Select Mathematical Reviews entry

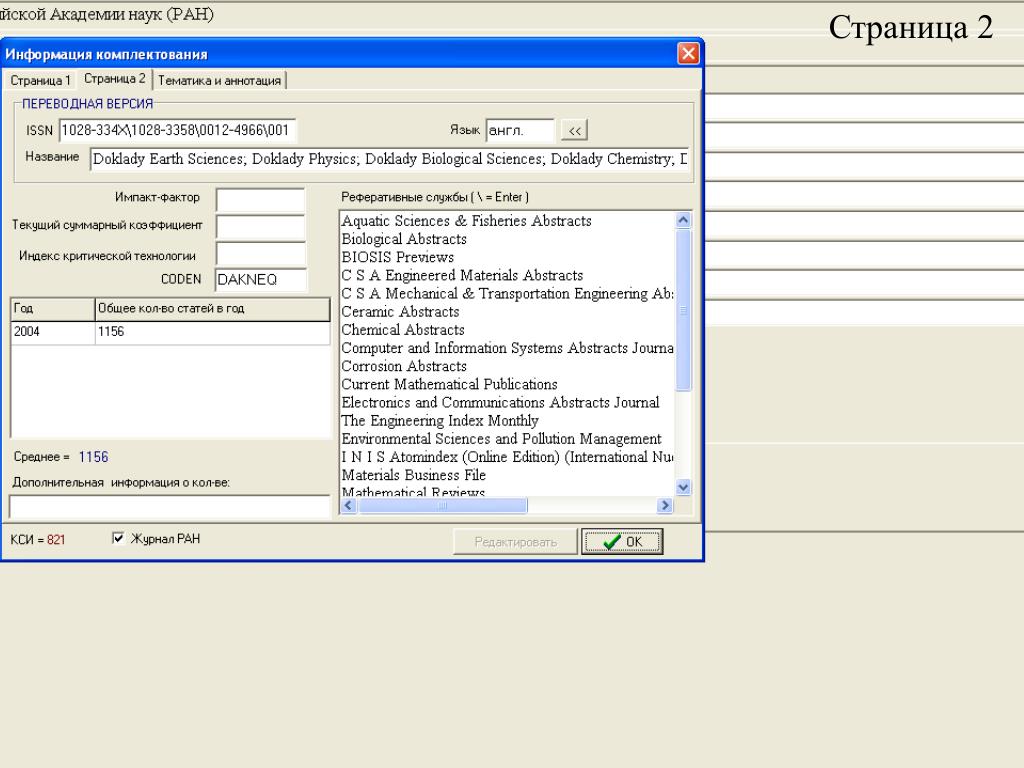point(413,491)
